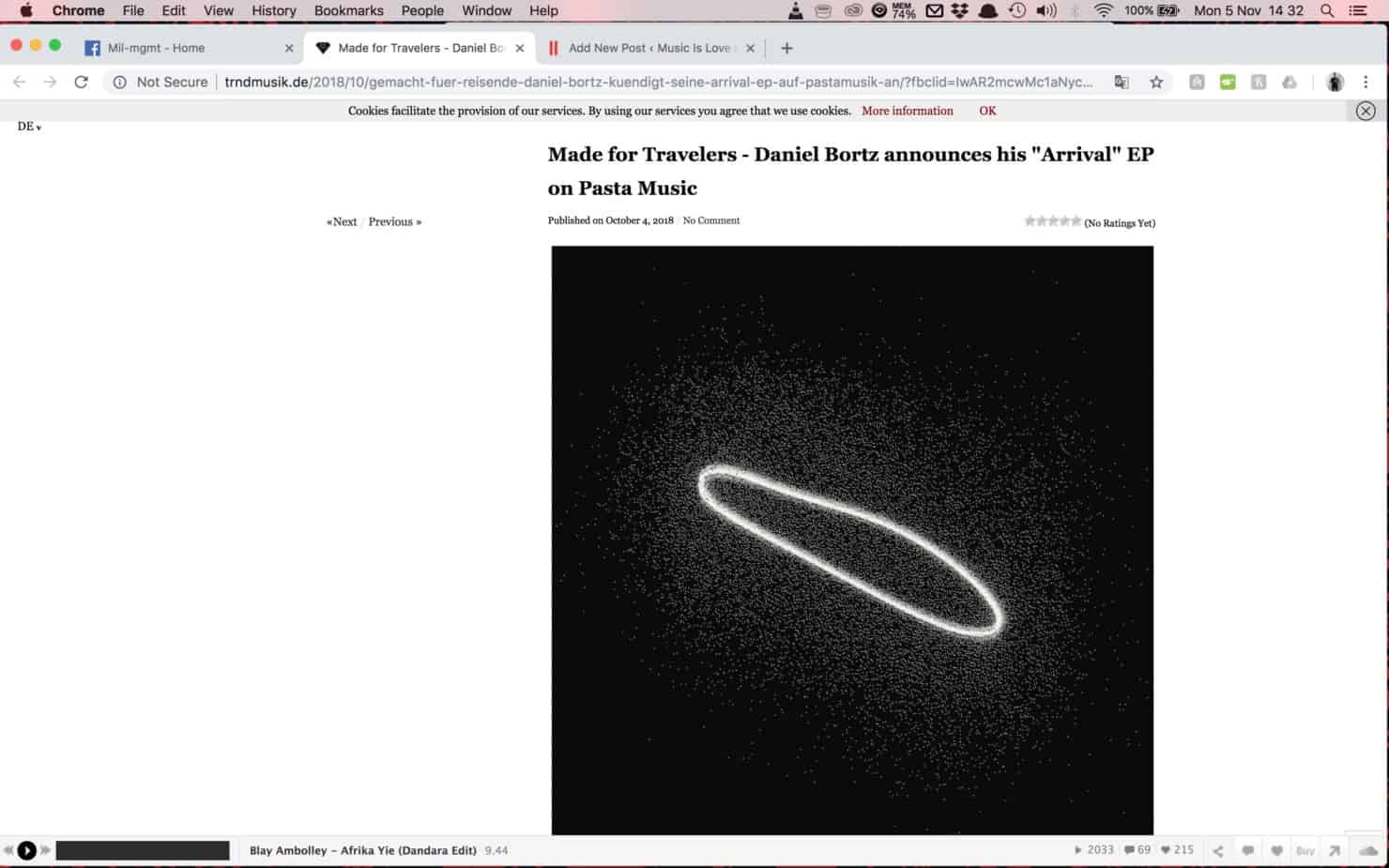1389x868 pixels.
Task: Click the Dropbox icon in menu bar
Action: [x=959, y=10]
